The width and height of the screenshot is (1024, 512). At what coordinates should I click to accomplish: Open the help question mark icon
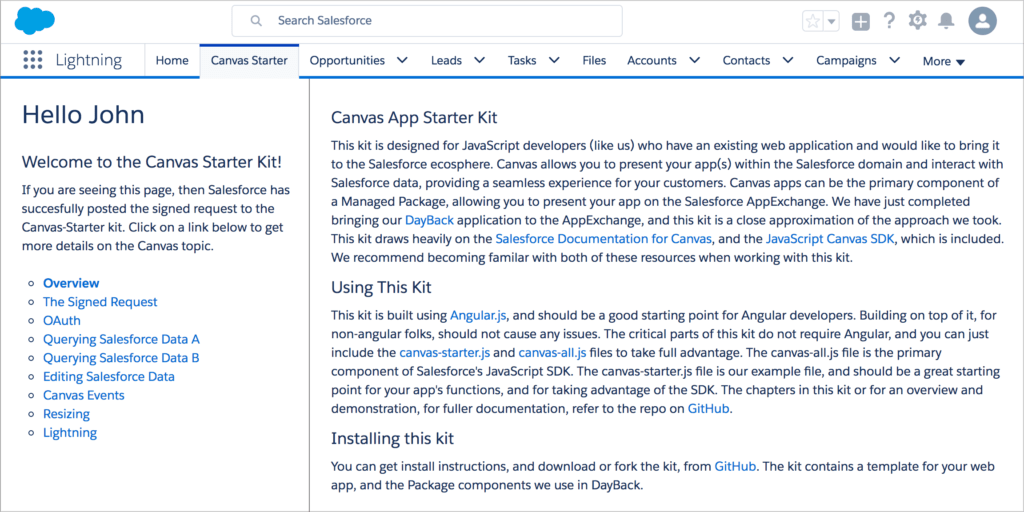(x=889, y=21)
